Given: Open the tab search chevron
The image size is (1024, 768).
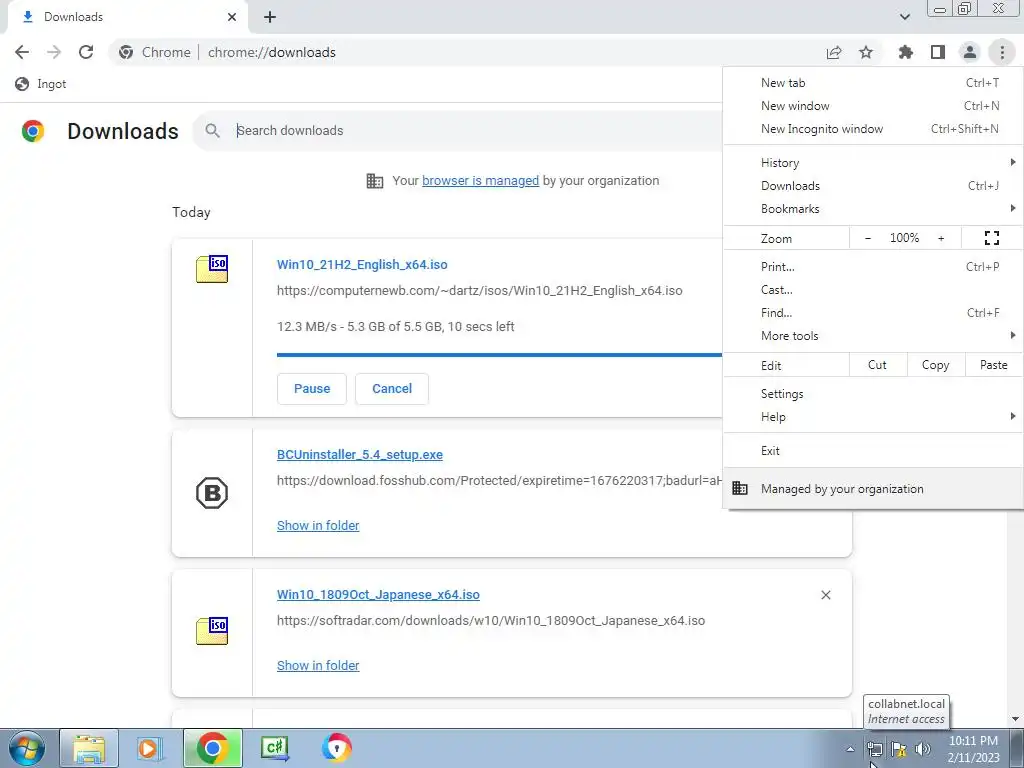Looking at the screenshot, I should tap(904, 17).
